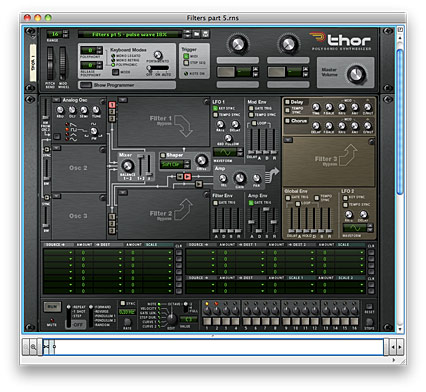426x392 pixels.
Task: Enable the Delay effect
Action: [x=287, y=102]
